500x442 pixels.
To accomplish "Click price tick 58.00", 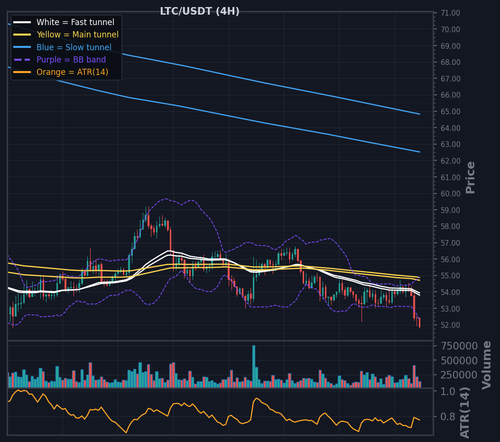I will (x=450, y=226).
